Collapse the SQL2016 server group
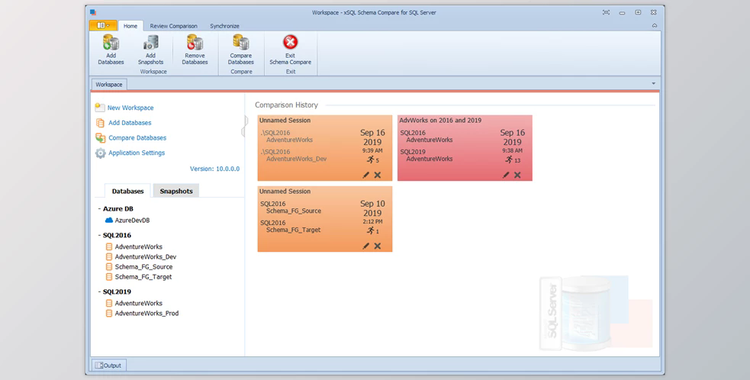Image resolution: width=750 pixels, height=380 pixels. (99, 235)
